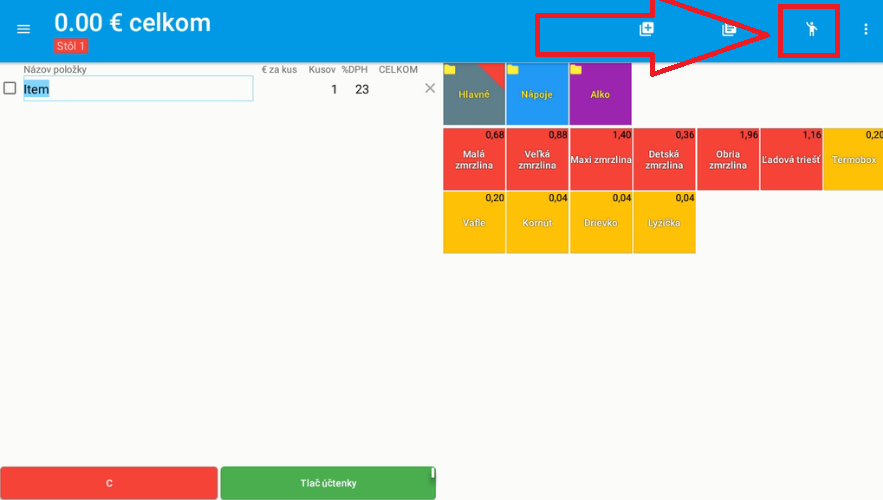Screen dimensions: 883x500
Task: Open the three-dot overflow menu
Action: click(866, 29)
